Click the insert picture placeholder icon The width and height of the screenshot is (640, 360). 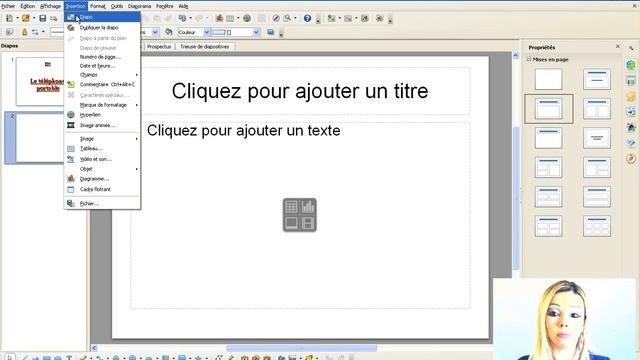pos(291,223)
